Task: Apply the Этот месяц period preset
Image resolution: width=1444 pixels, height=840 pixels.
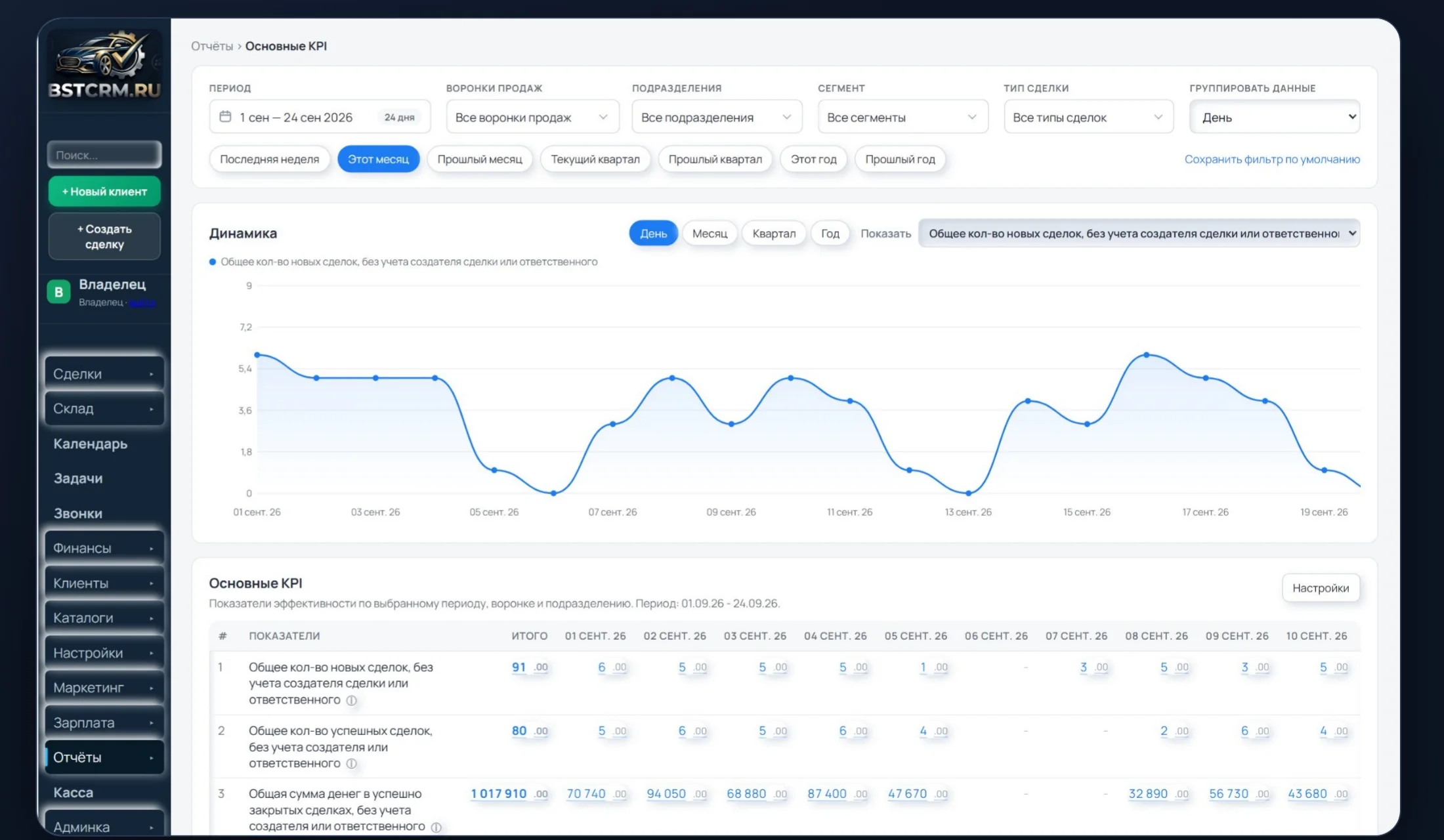Action: (x=378, y=159)
